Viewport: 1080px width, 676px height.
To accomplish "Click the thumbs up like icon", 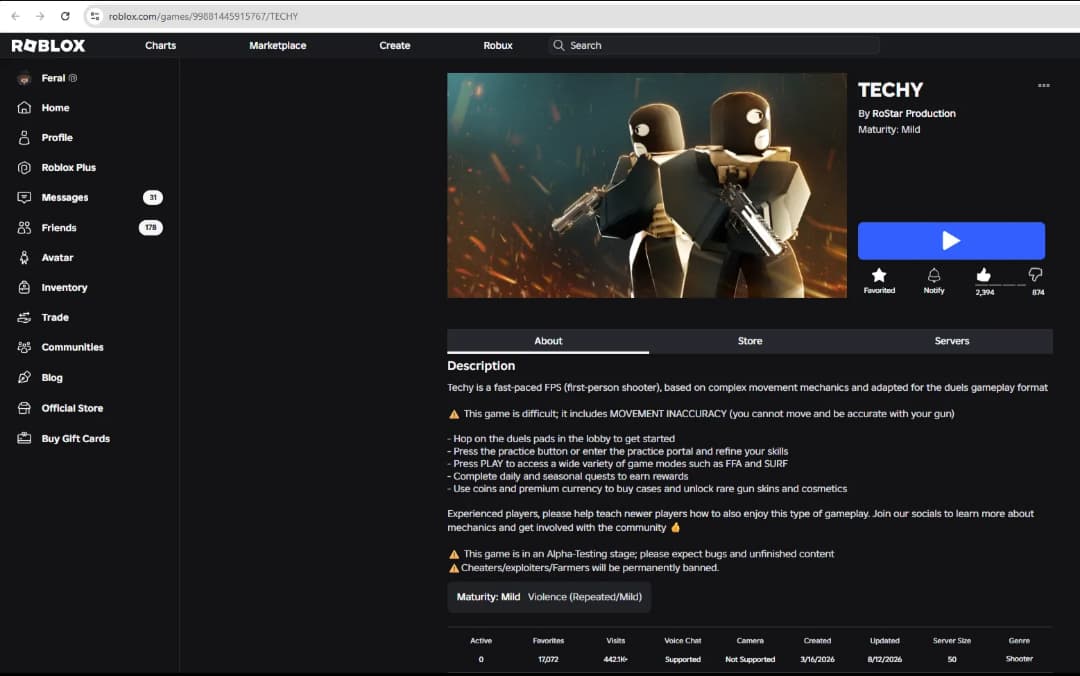I will [x=984, y=275].
